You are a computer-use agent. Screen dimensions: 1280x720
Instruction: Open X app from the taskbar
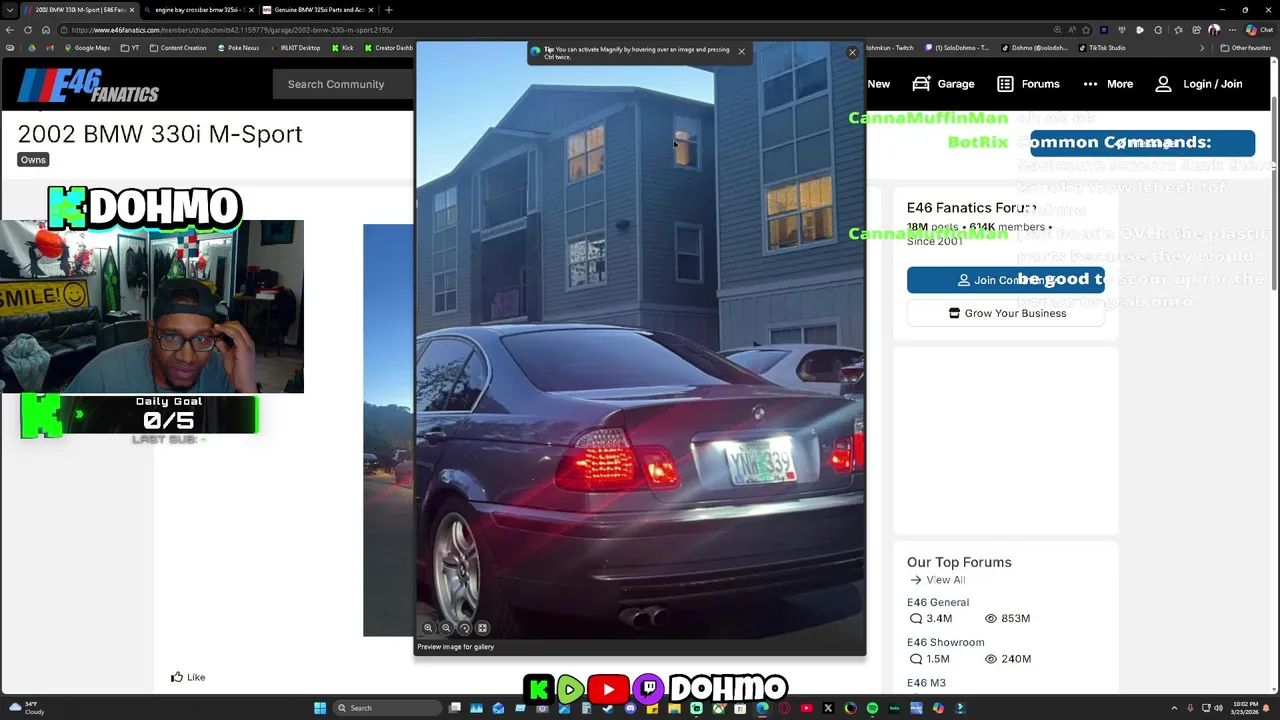[828, 708]
